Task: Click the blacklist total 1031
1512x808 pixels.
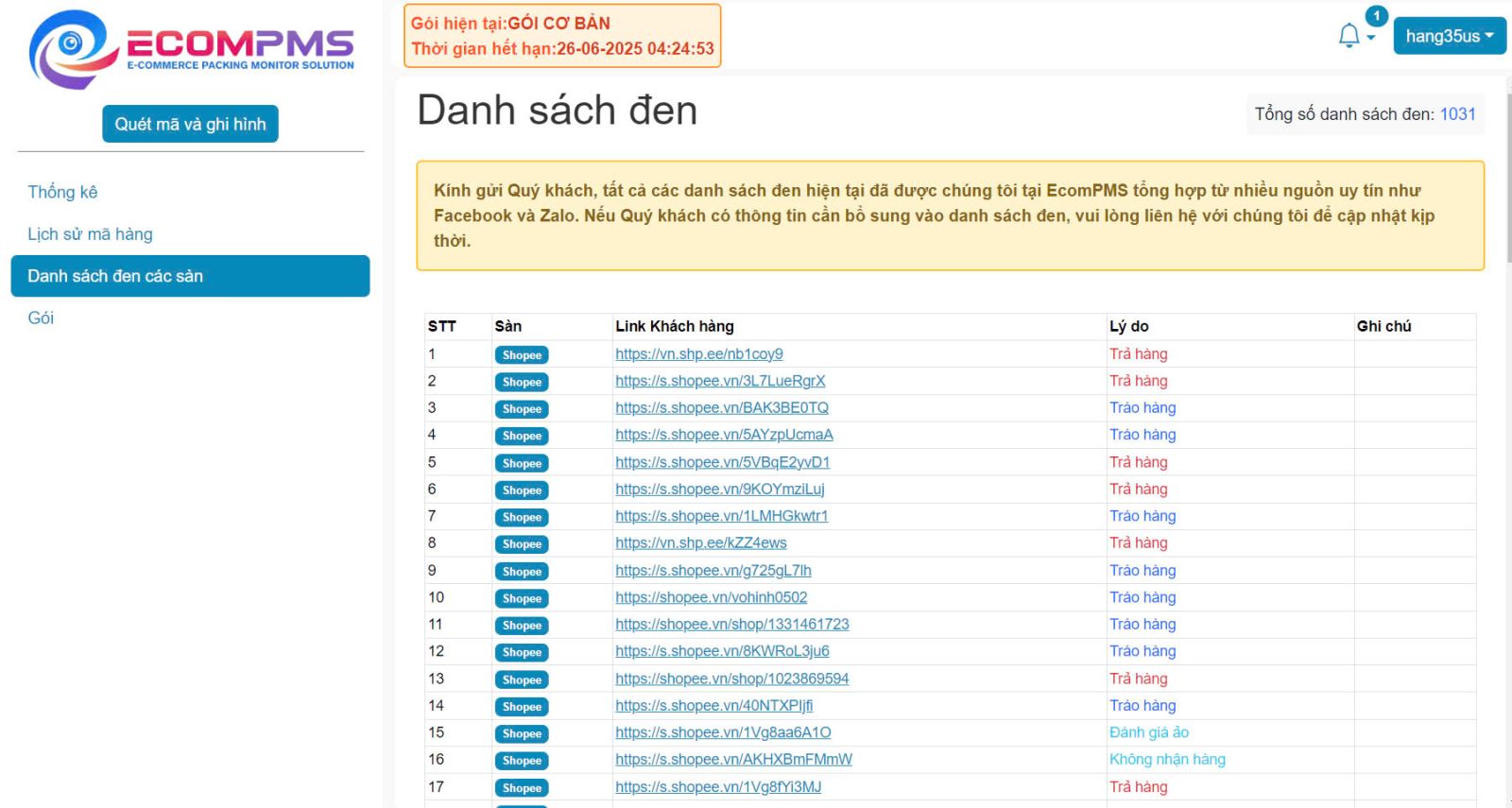Action: pos(1457,114)
